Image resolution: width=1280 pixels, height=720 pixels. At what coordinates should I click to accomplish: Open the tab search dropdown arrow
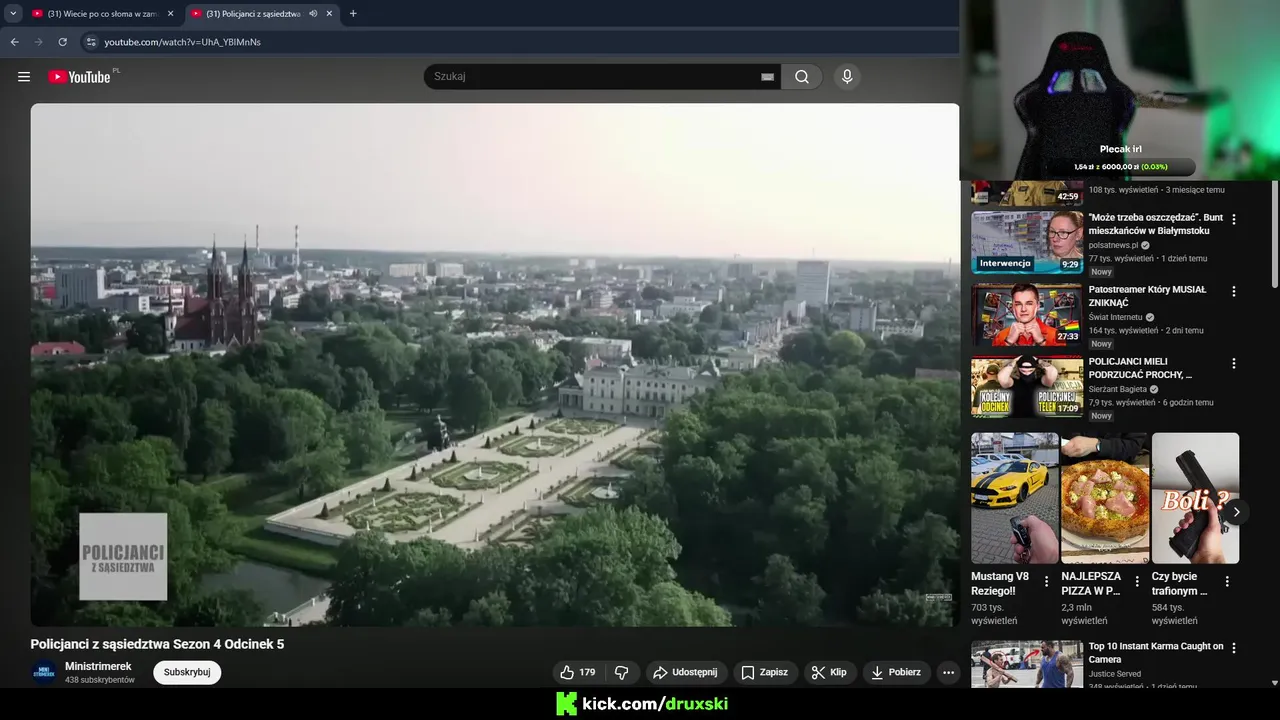(x=13, y=14)
